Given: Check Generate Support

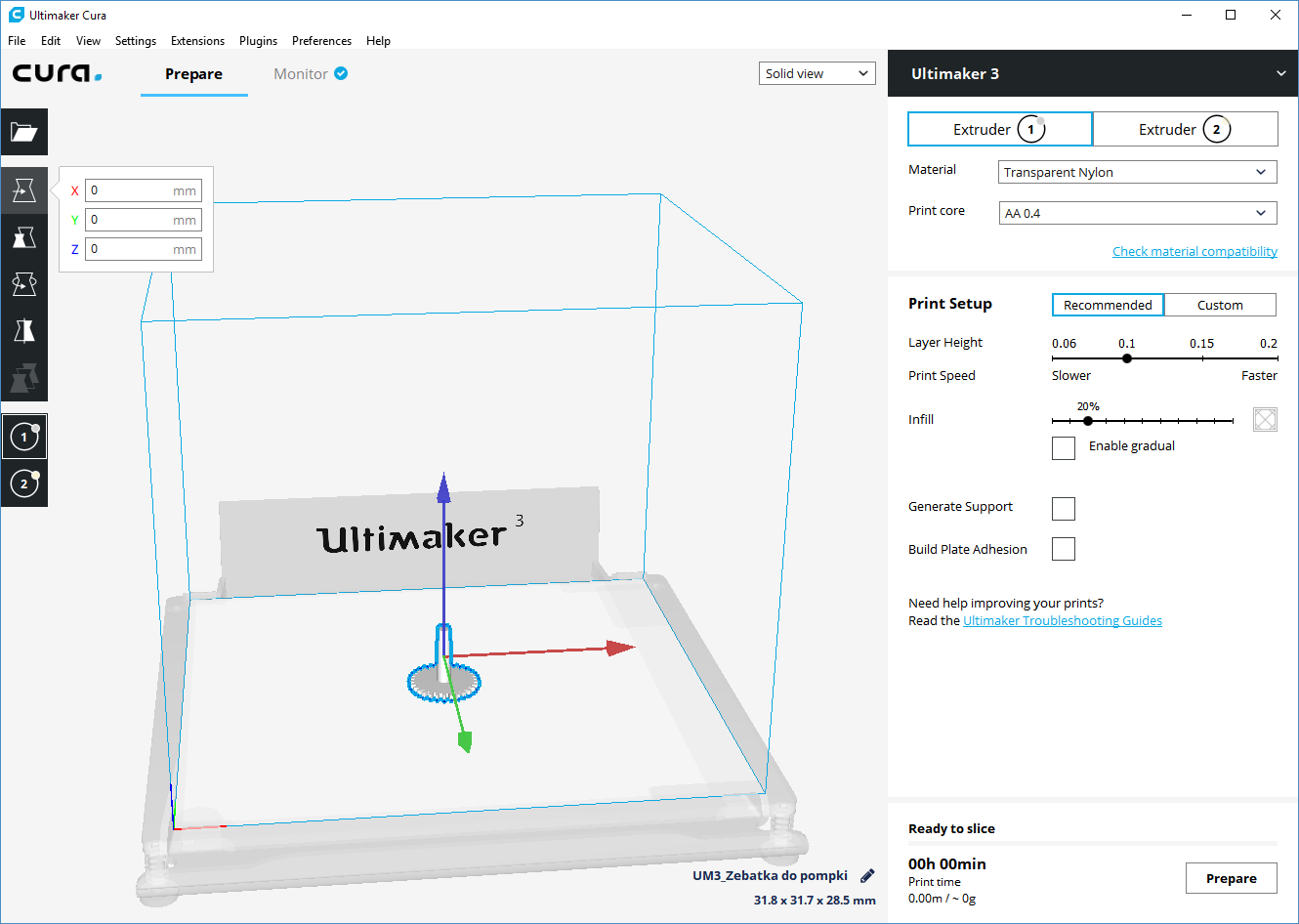Looking at the screenshot, I should coord(1064,508).
